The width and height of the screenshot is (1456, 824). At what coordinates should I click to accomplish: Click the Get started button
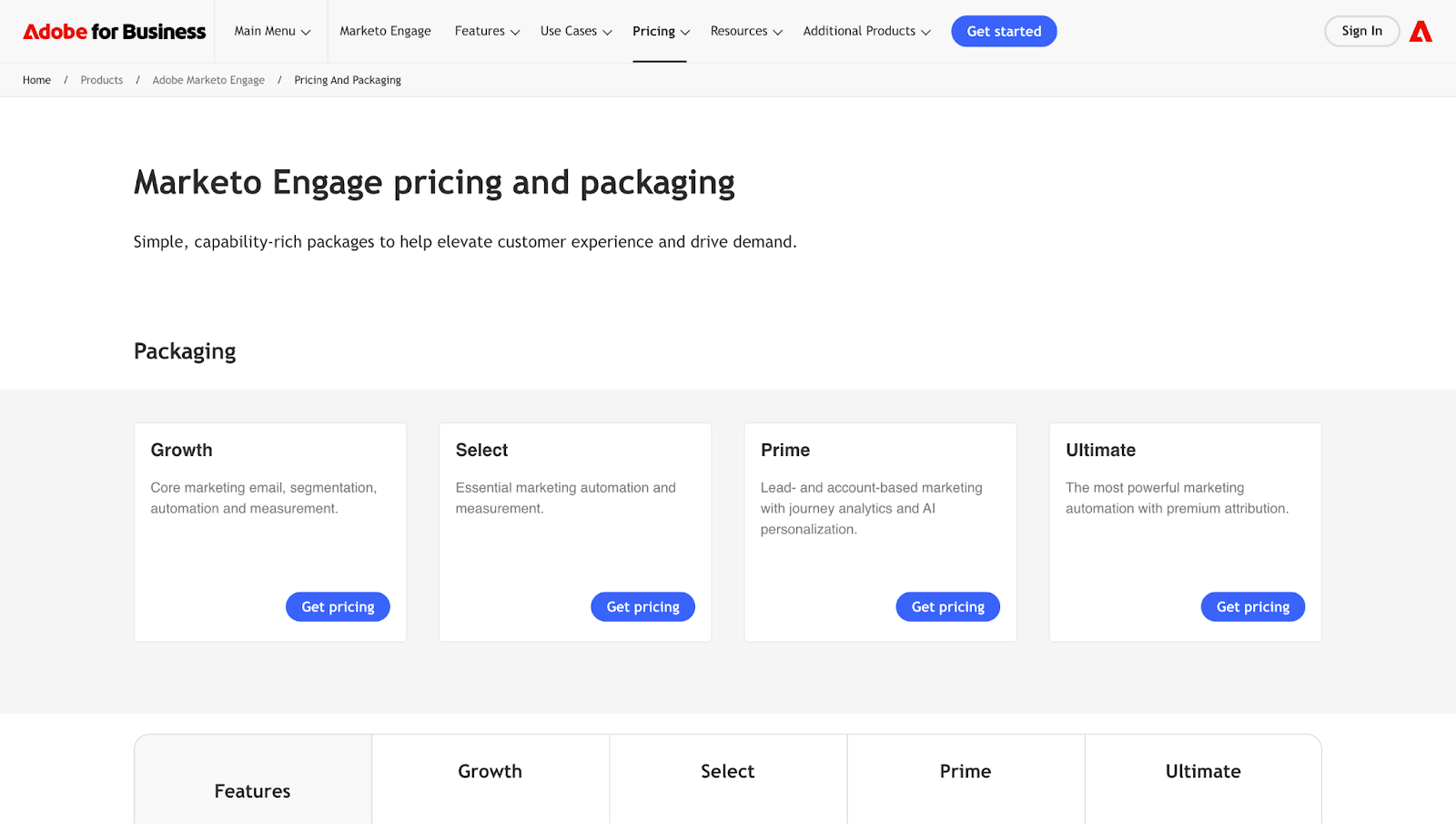(1004, 31)
